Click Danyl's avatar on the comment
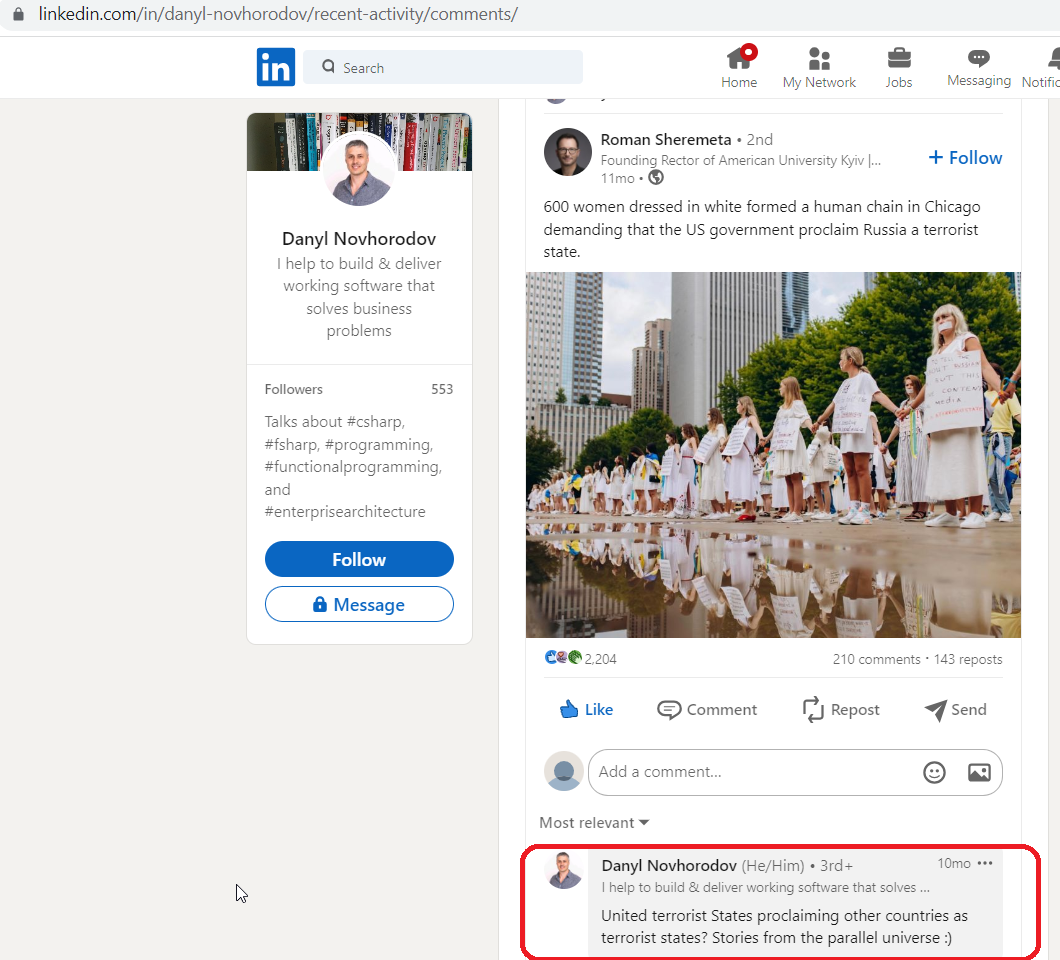The image size is (1060, 960). tap(564, 870)
